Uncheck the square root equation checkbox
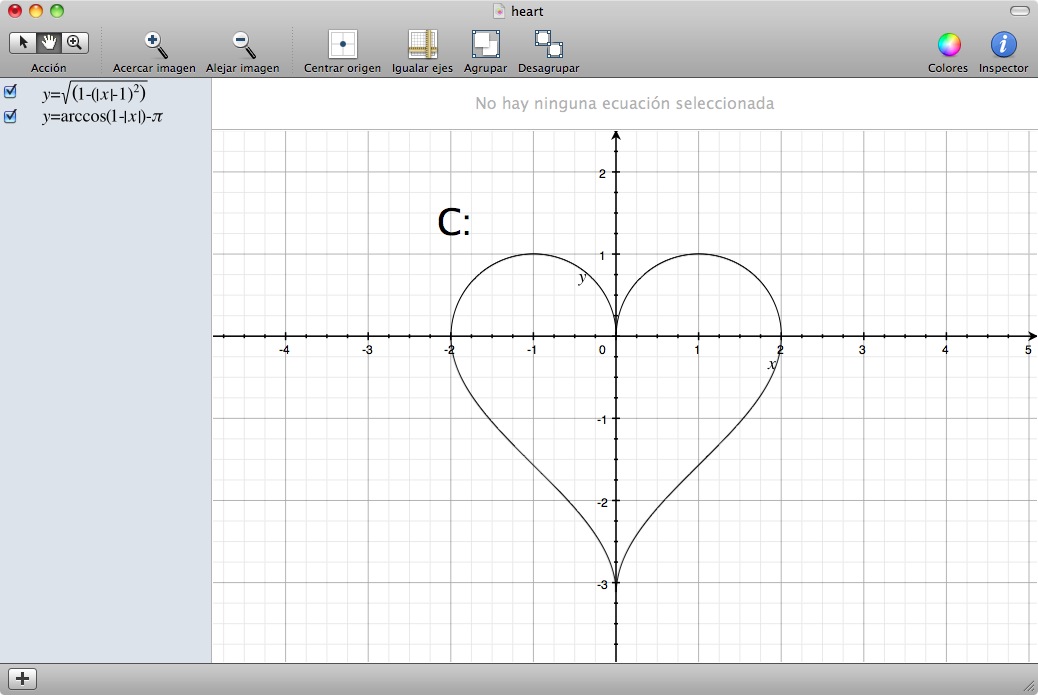Screen dimensions: 1038x695 (x=10, y=91)
